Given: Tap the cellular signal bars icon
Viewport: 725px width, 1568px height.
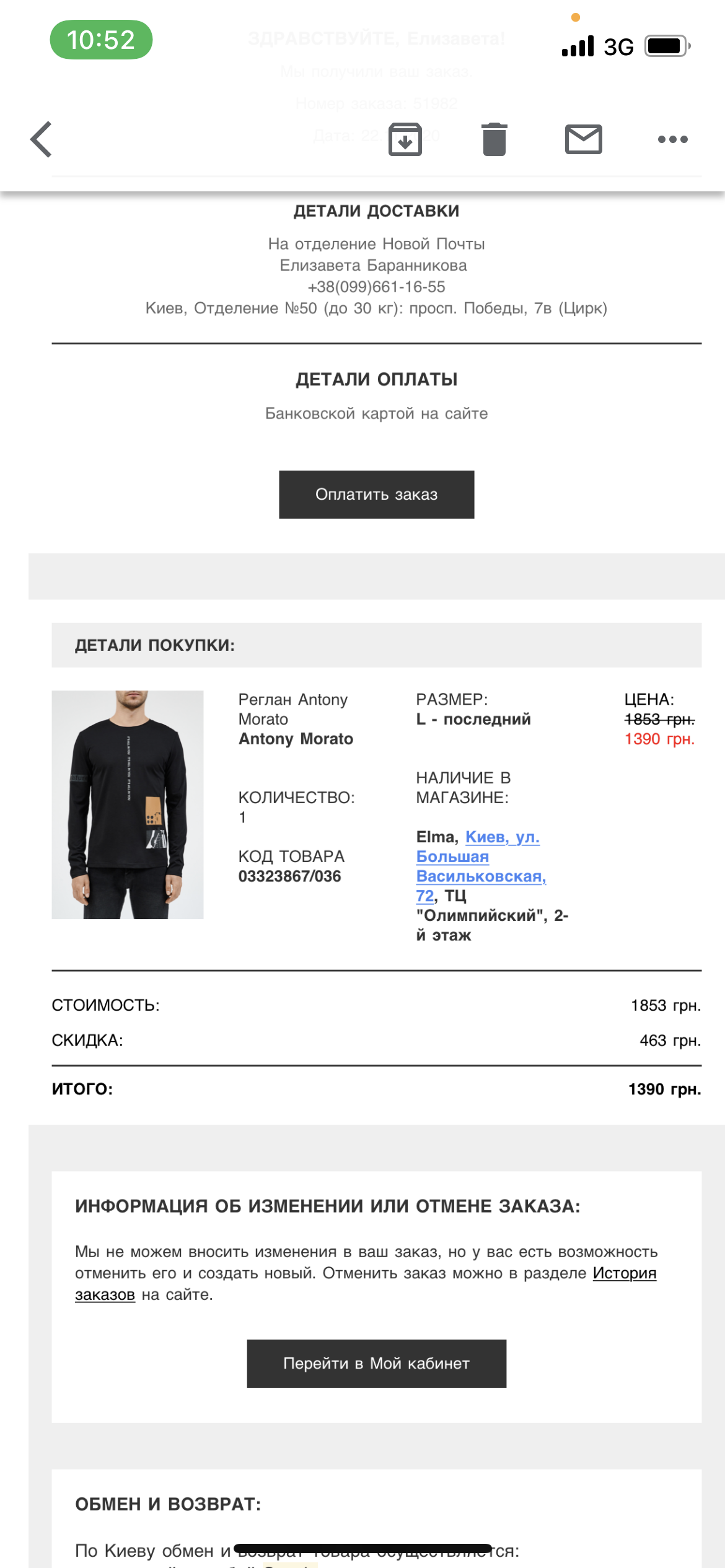Looking at the screenshot, I should [x=578, y=46].
